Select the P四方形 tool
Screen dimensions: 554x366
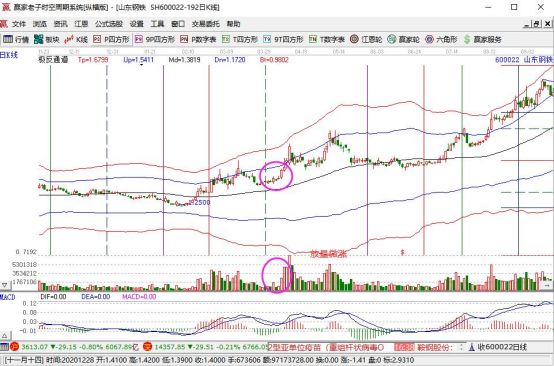point(111,39)
